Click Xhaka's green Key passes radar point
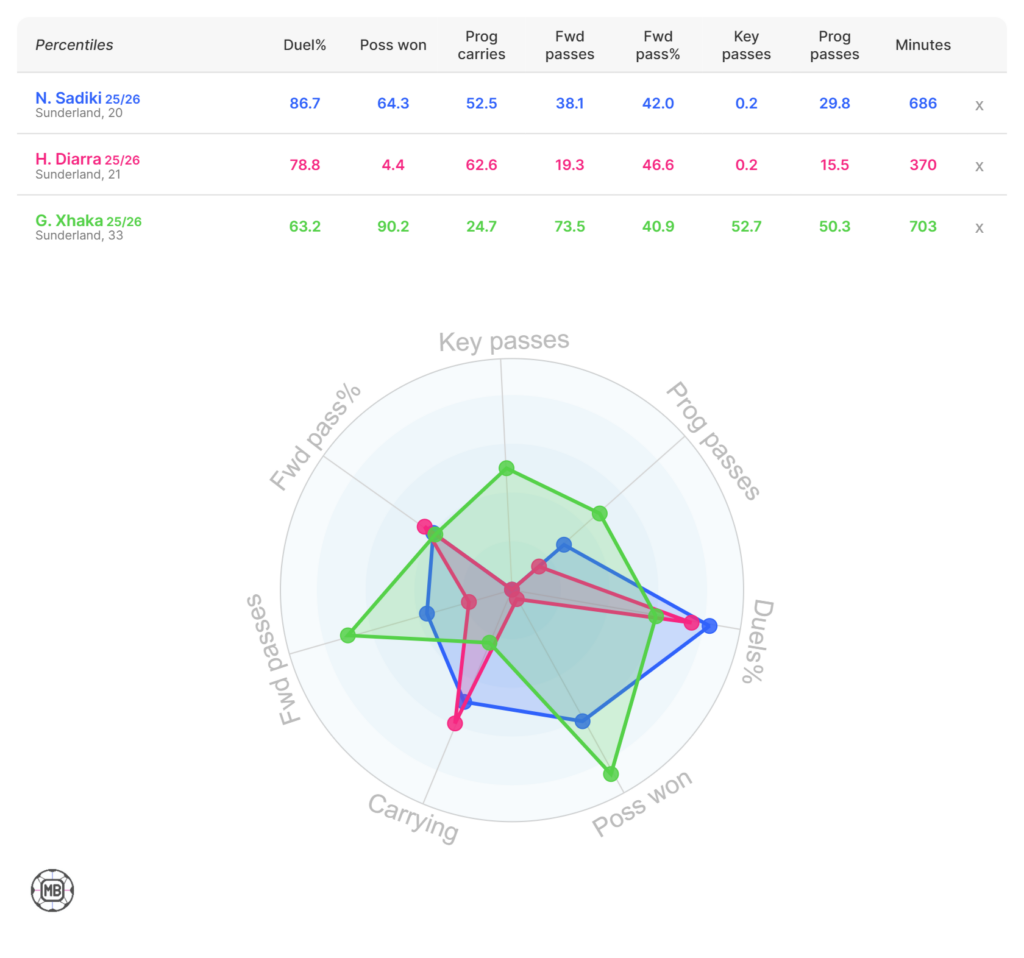Screen dimensions: 1024x958 click(x=506, y=468)
